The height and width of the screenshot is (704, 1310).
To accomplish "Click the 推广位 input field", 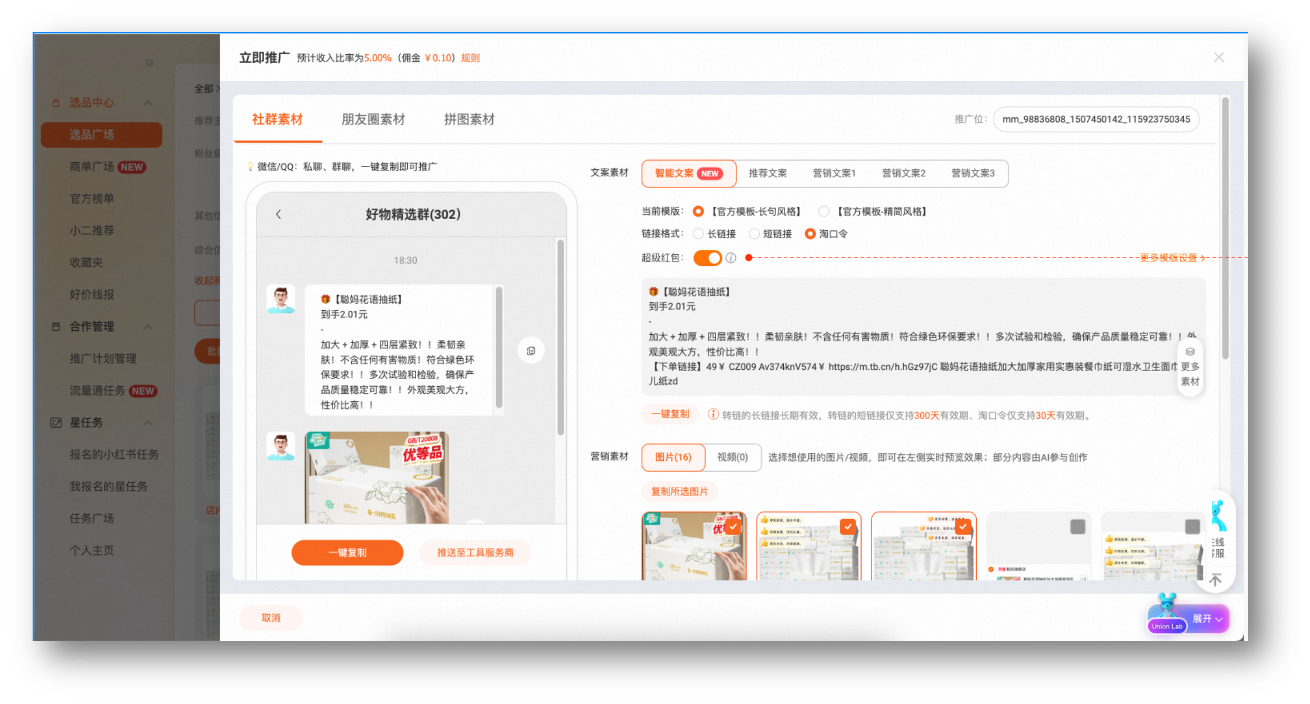I will pyautogui.click(x=1095, y=119).
